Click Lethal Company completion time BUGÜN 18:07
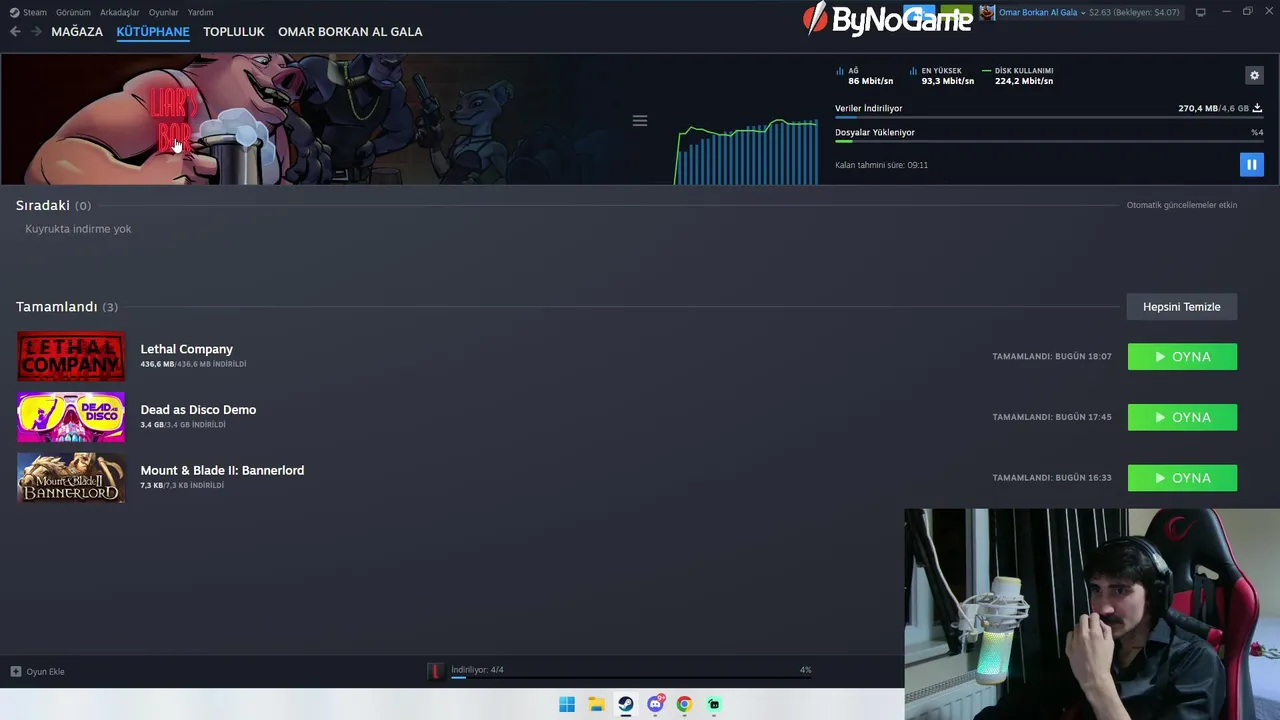Viewport: 1280px width, 720px height. coord(1052,357)
